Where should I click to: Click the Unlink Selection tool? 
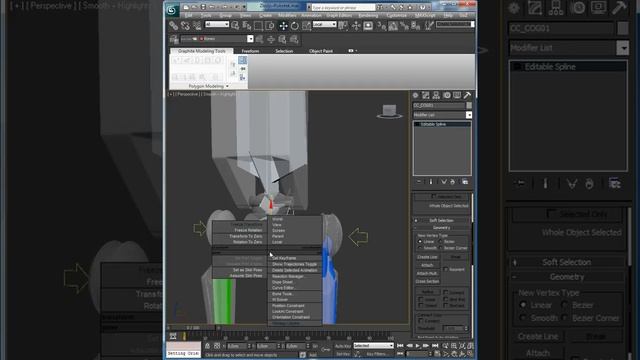click(x=185, y=25)
